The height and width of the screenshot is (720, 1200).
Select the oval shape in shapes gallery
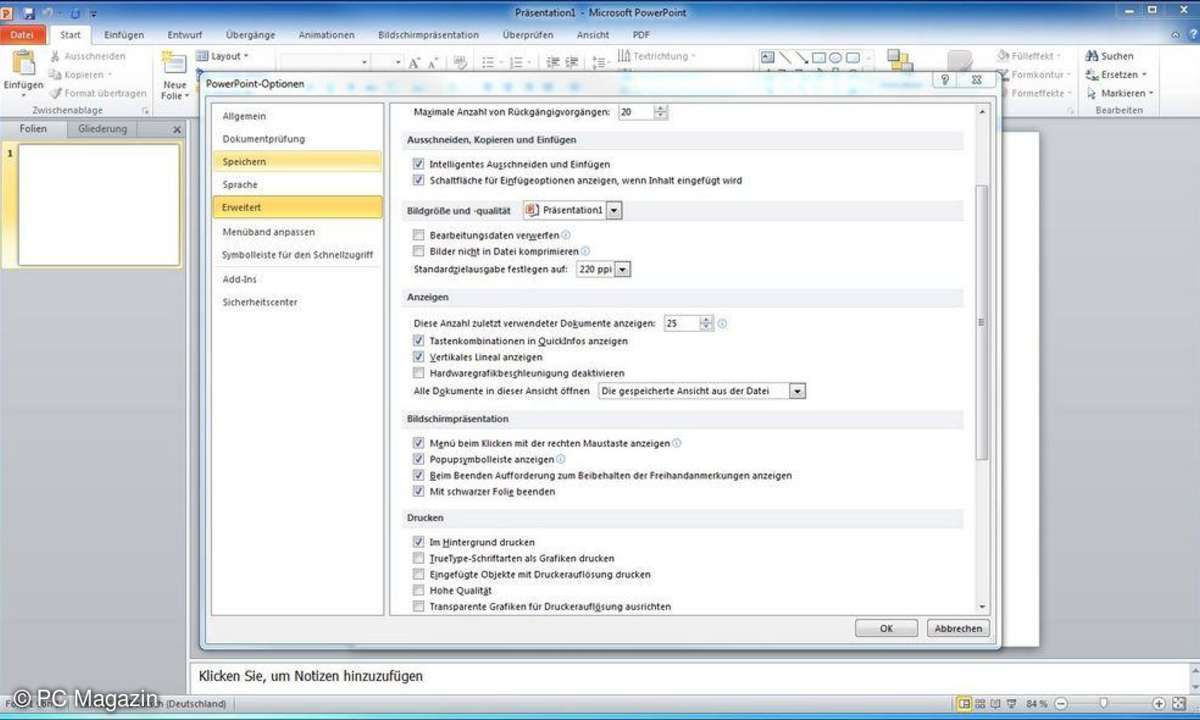pyautogui.click(x=835, y=58)
